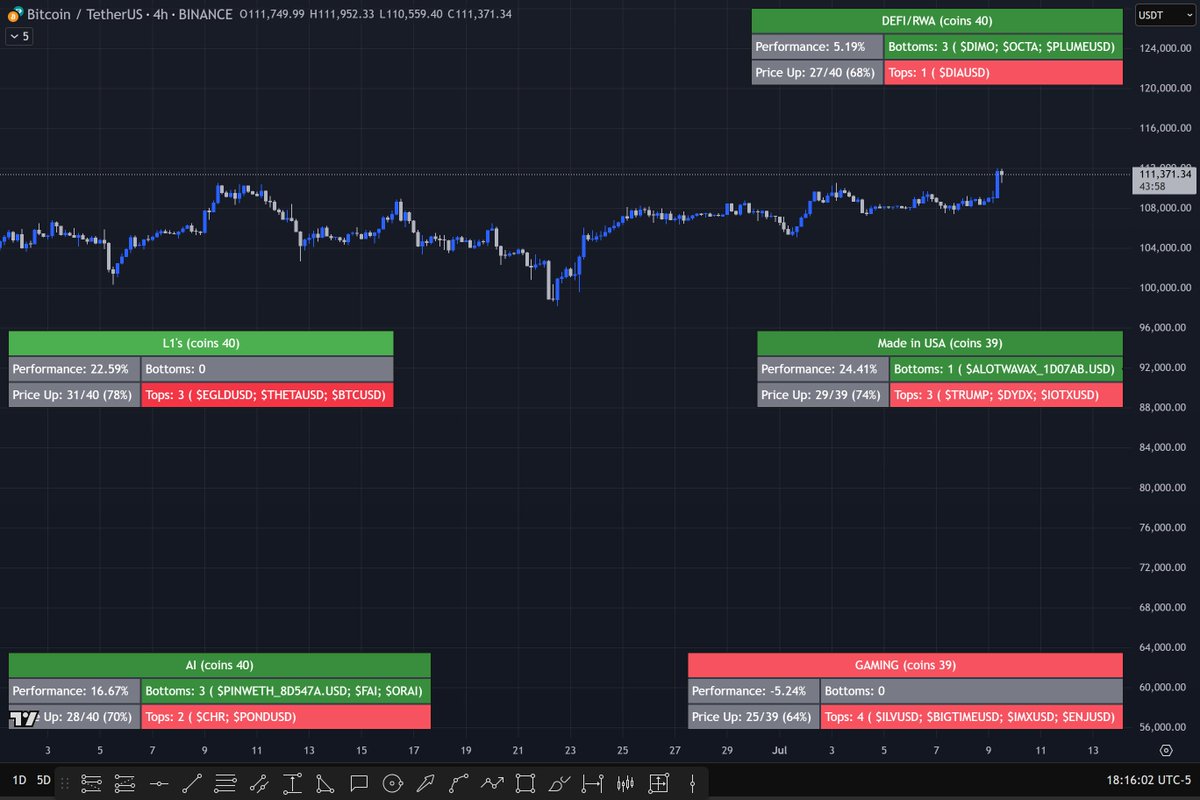Select the brush drawing tool
The width and height of the screenshot is (1200, 800).
(x=559, y=783)
